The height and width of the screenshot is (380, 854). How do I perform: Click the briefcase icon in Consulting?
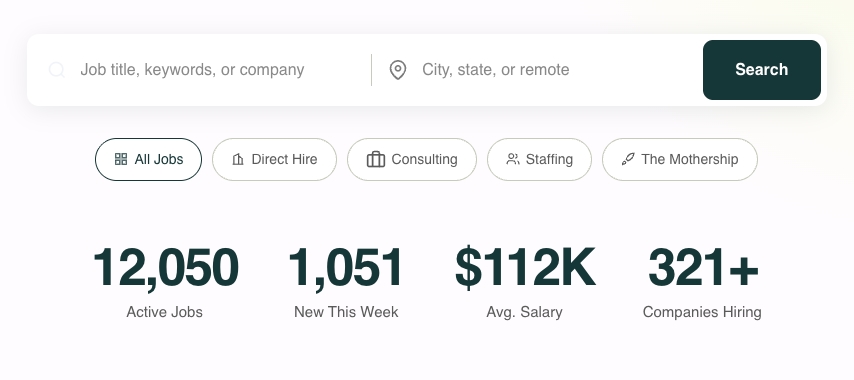click(x=376, y=160)
